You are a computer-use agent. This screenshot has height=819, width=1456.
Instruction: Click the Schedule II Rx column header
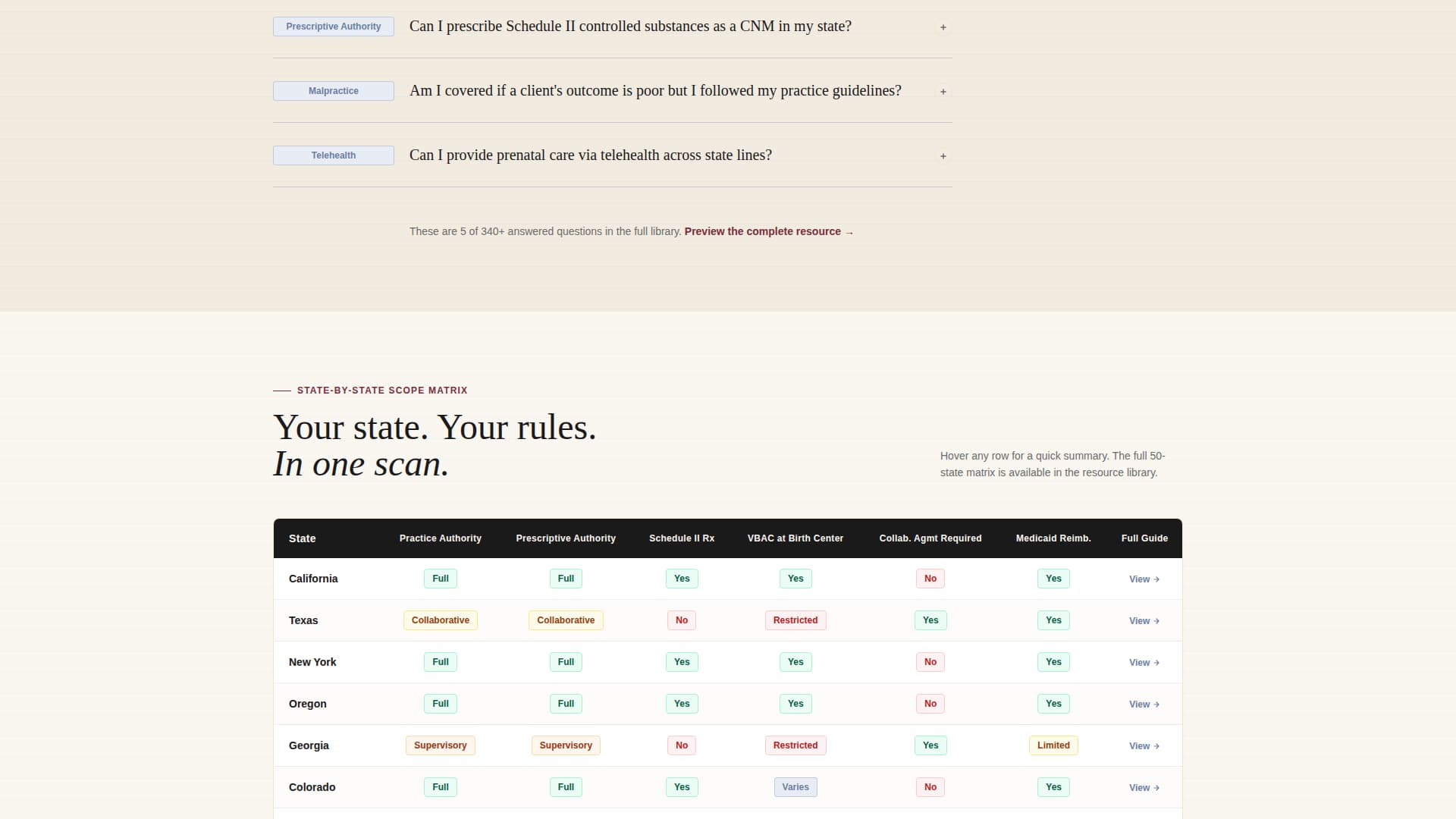coord(682,538)
